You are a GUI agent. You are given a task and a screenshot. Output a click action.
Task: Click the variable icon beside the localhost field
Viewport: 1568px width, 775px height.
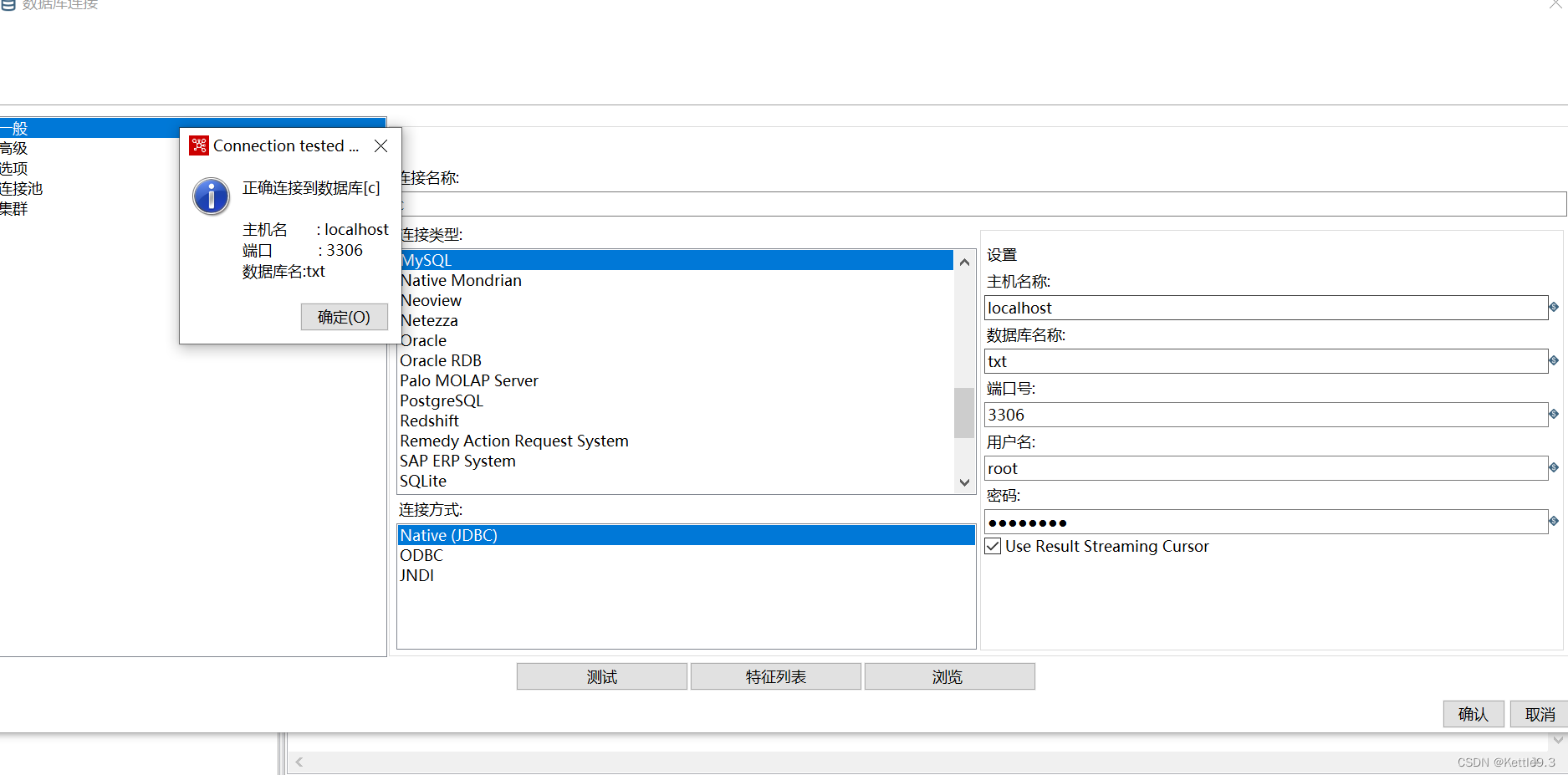tap(1554, 307)
